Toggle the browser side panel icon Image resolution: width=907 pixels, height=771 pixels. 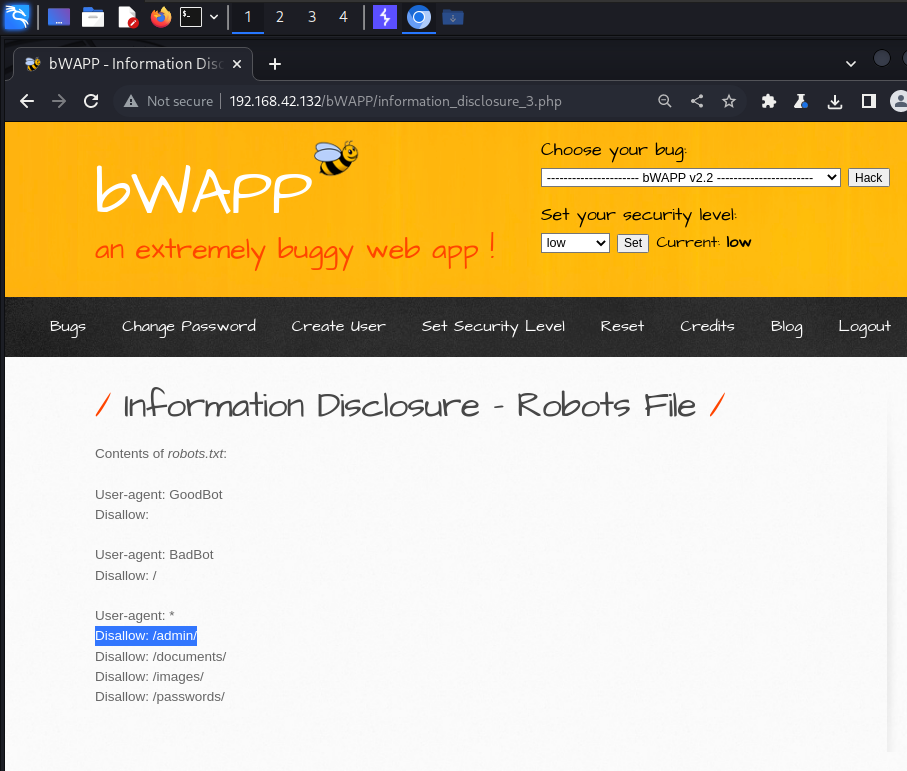pos(868,101)
